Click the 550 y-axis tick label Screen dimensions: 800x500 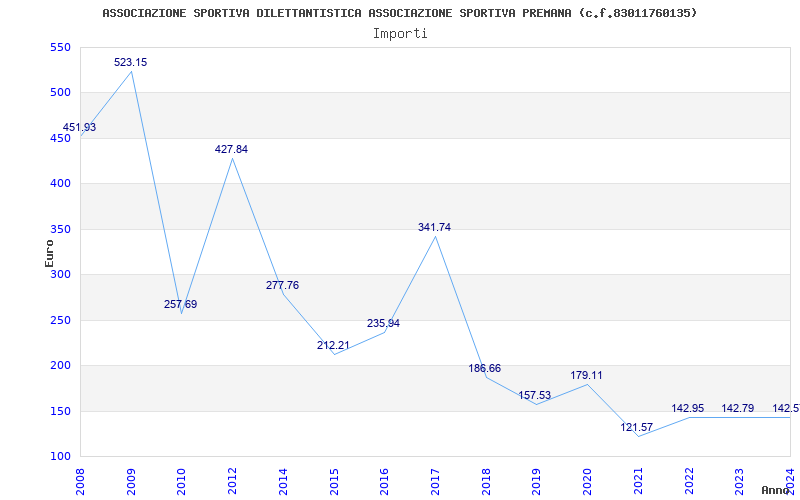pos(60,47)
